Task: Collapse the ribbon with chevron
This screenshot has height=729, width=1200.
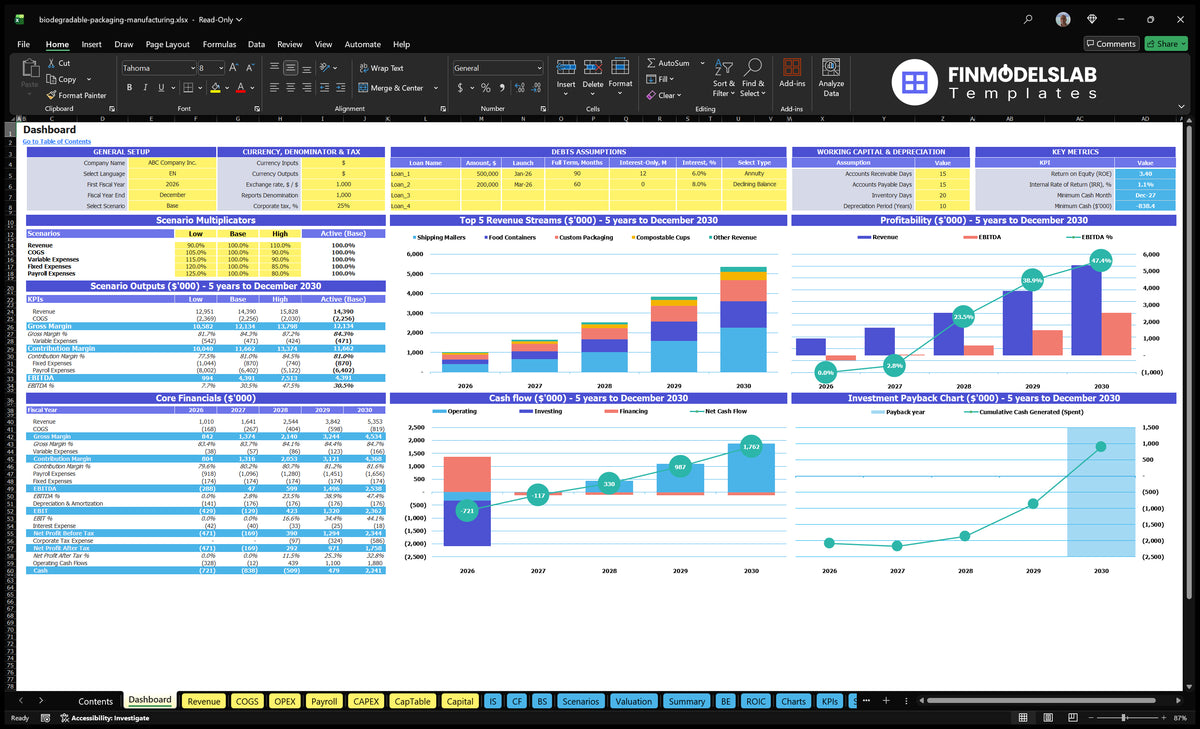Action: [1183, 108]
